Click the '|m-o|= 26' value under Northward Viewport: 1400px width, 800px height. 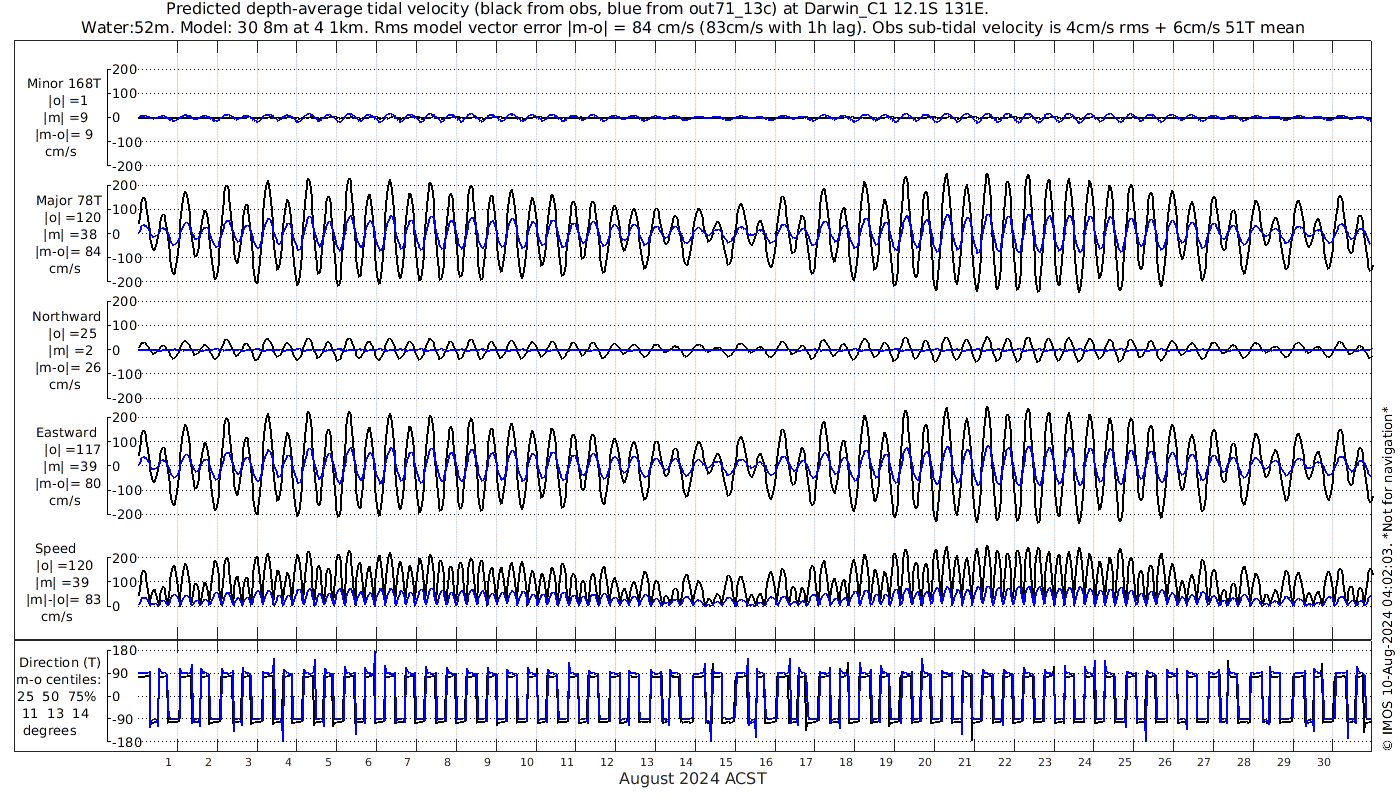pos(68,368)
